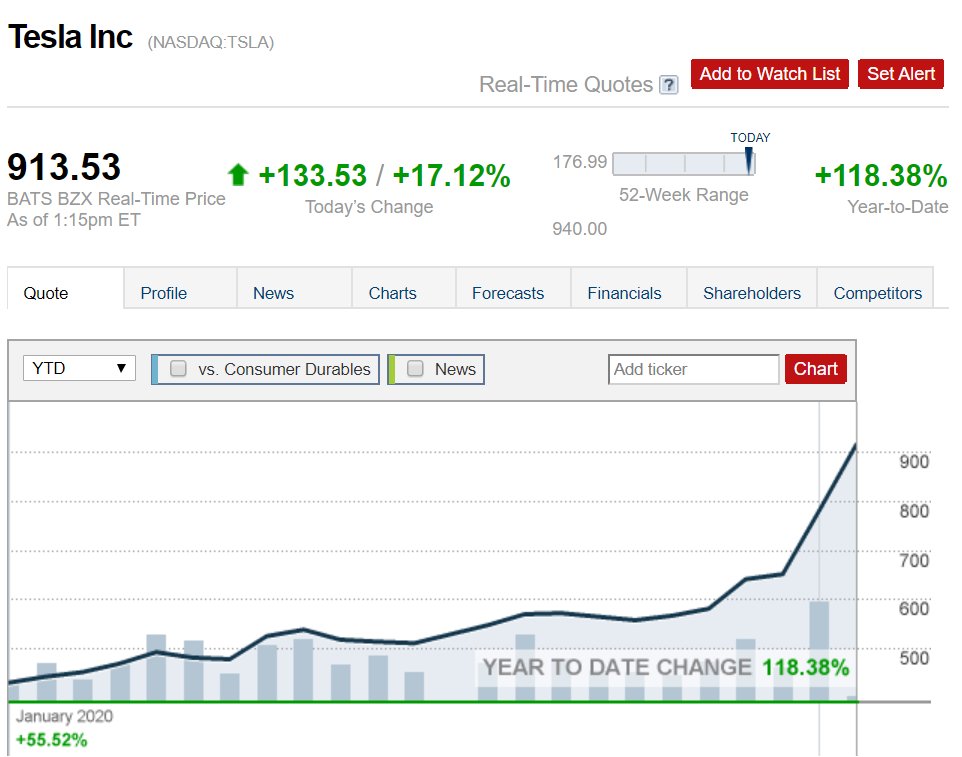Toggle the News overlay checkbox
The height and width of the screenshot is (757, 962).
tap(415, 368)
